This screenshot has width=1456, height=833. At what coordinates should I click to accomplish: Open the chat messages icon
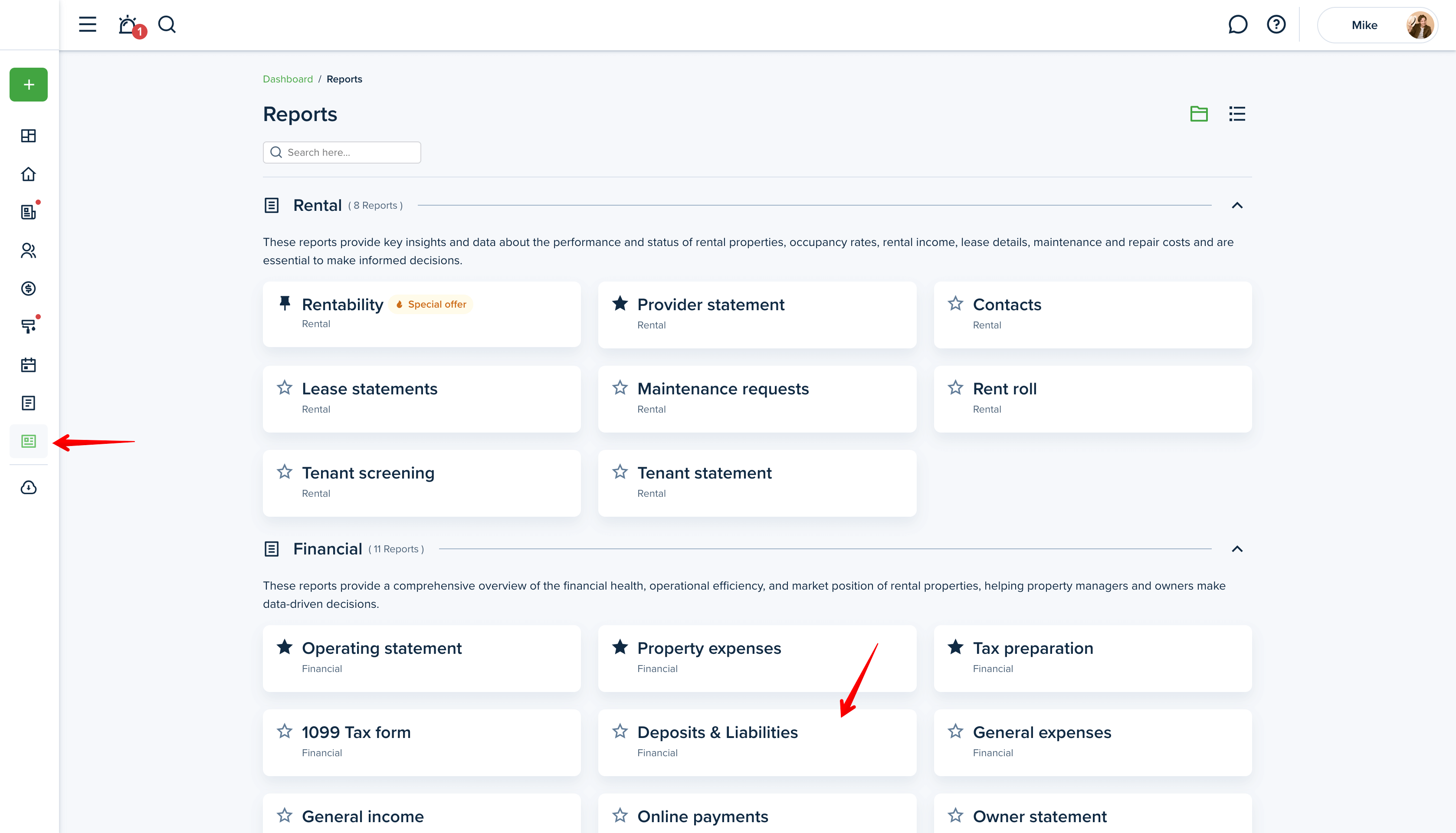(x=1237, y=25)
